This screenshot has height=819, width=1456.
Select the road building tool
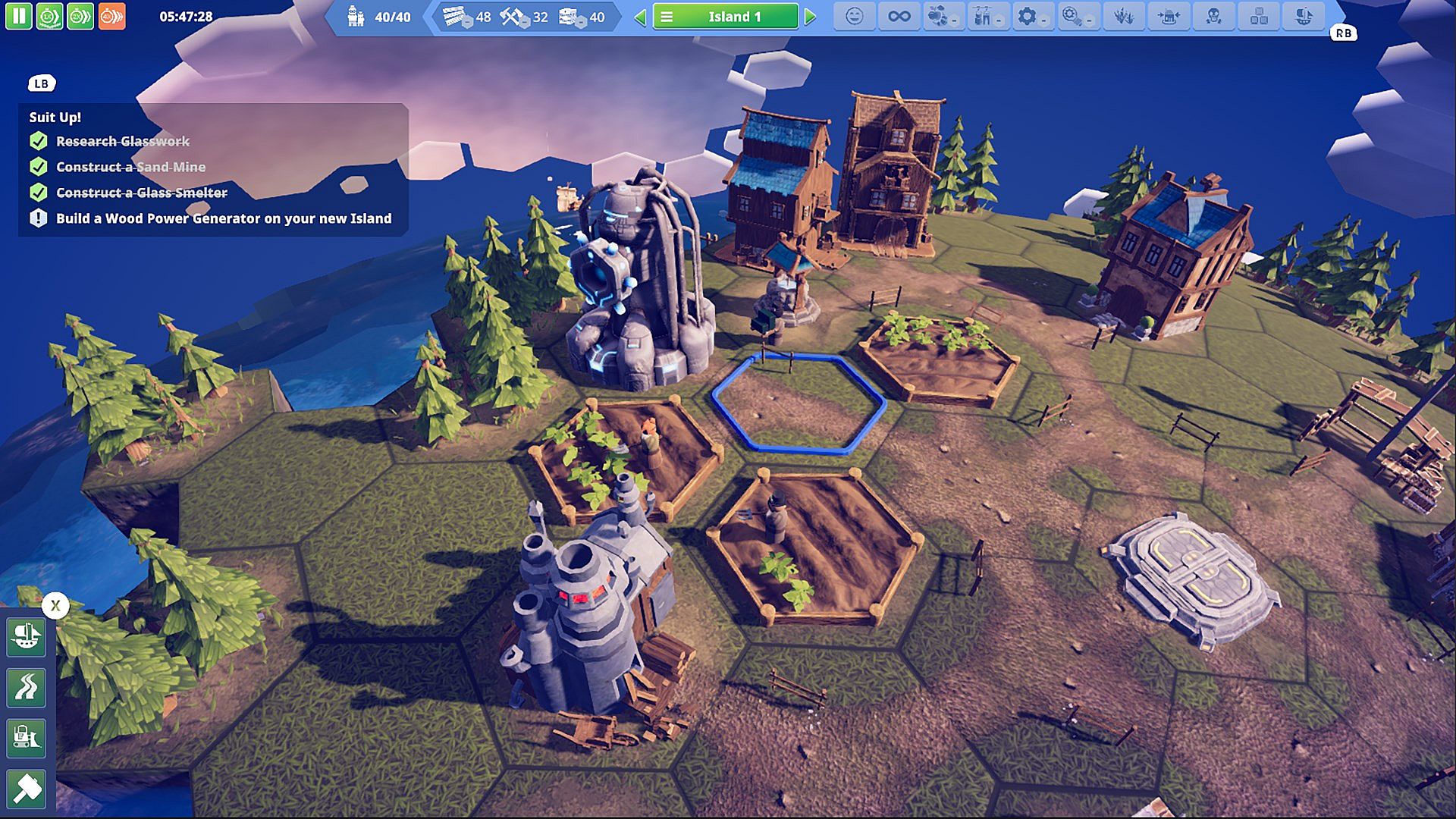[x=27, y=687]
